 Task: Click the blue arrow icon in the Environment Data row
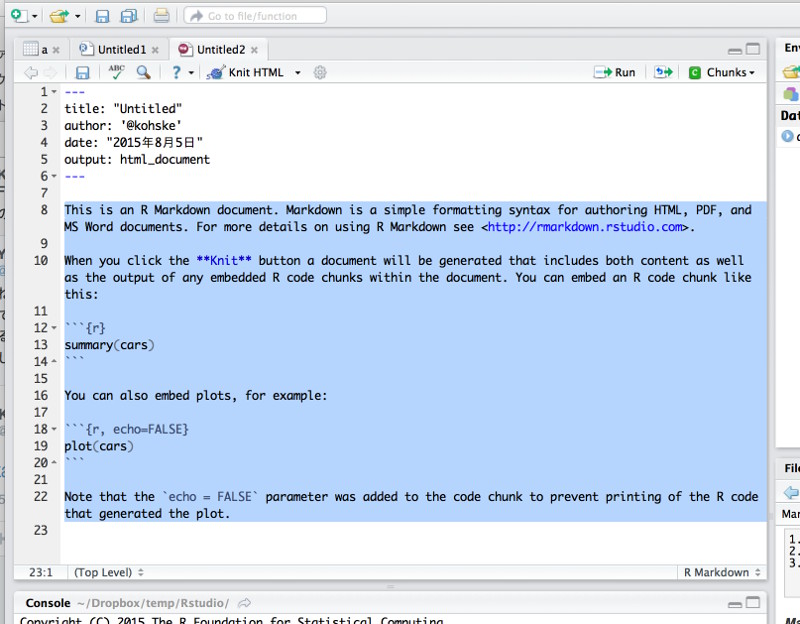[x=787, y=136]
